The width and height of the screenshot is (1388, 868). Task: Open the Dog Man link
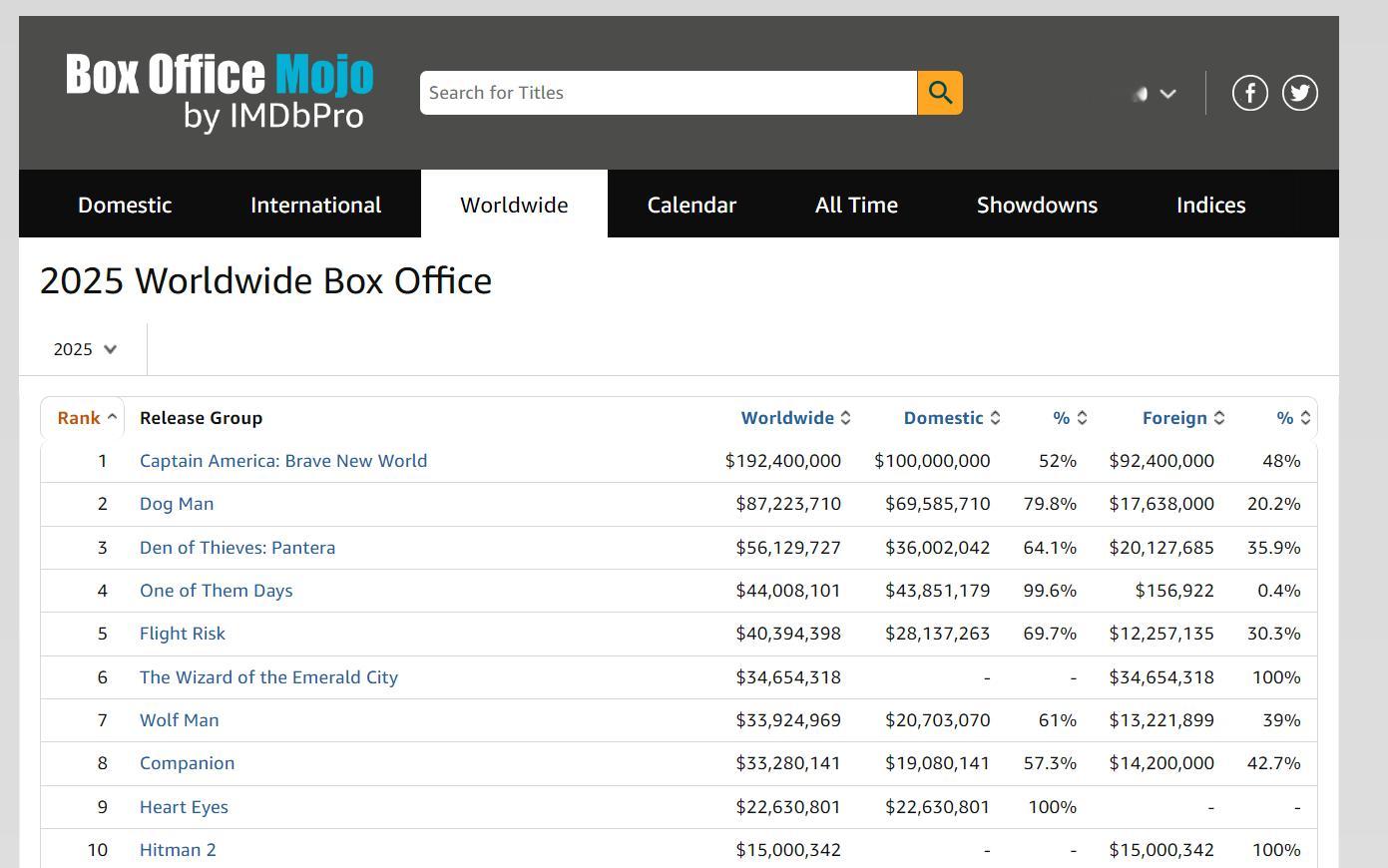pos(177,504)
